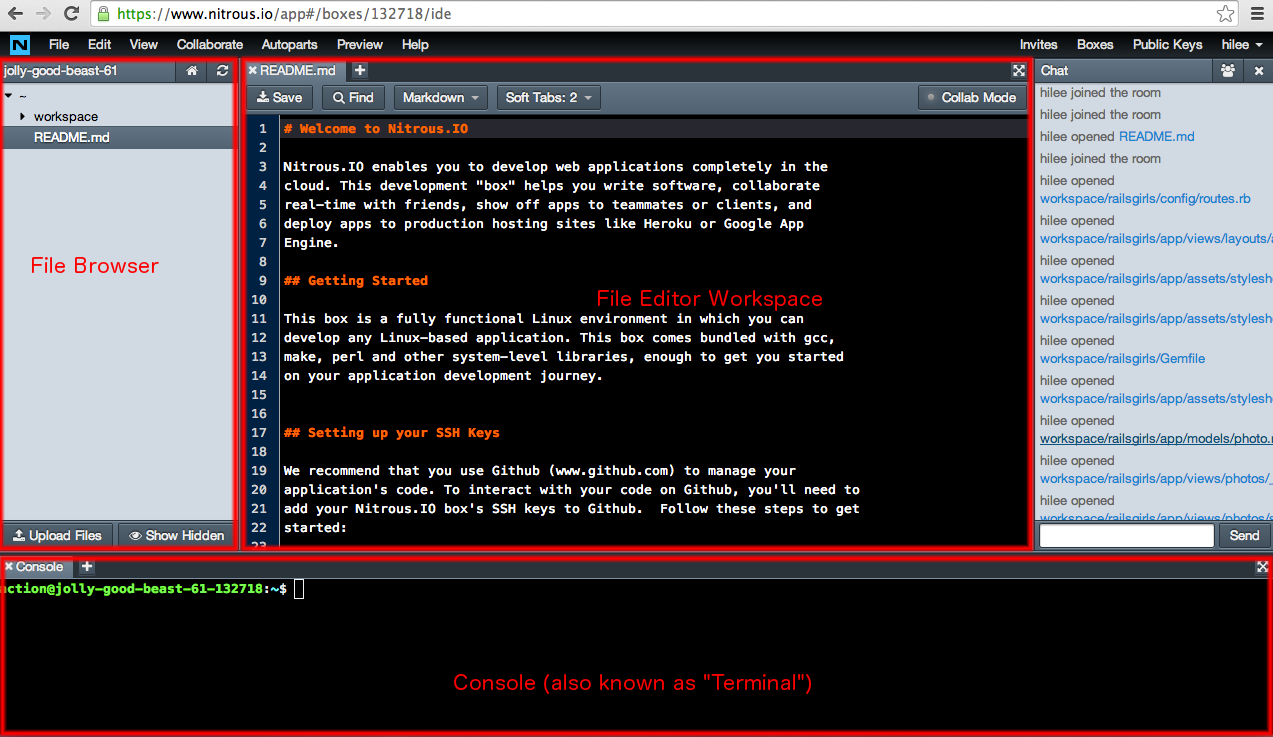1273x737 pixels.
Task: Open the hilee user dropdown
Action: point(1241,44)
